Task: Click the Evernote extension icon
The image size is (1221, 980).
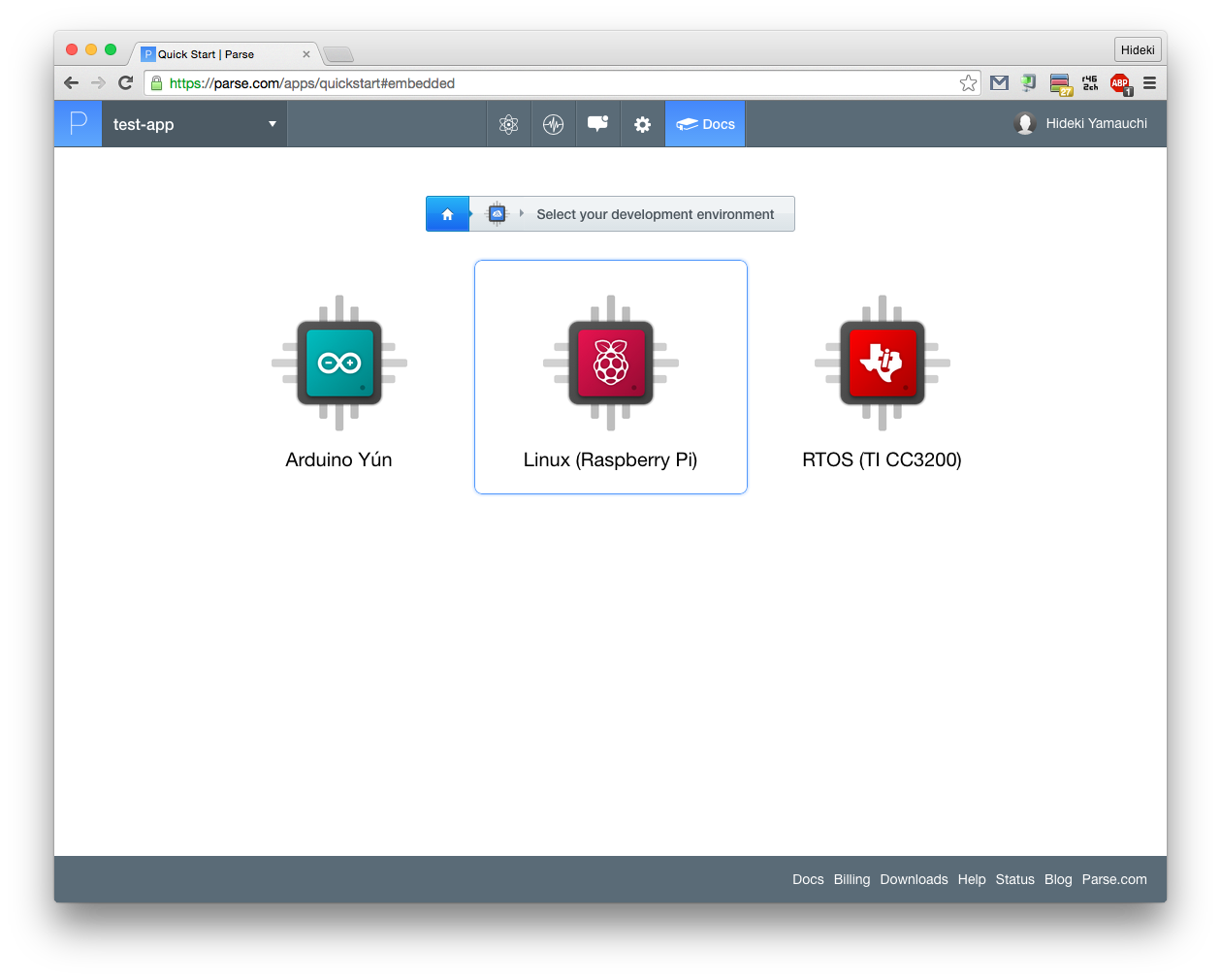Action: click(1029, 83)
